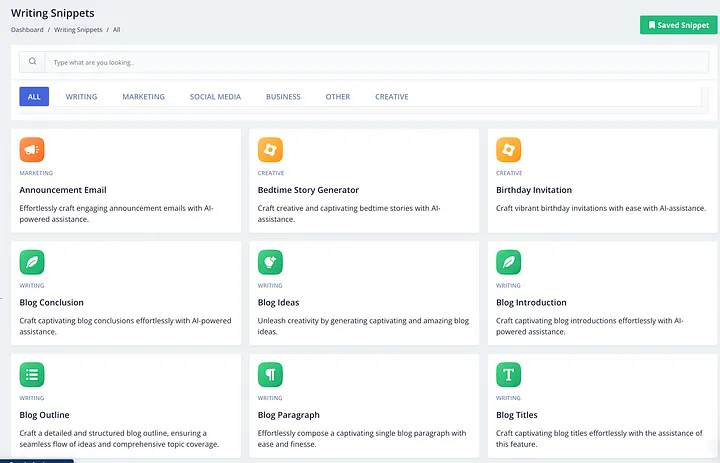Image resolution: width=720 pixels, height=463 pixels.
Task: Click the Blog Conclusion leaf icon
Action: tap(32, 262)
